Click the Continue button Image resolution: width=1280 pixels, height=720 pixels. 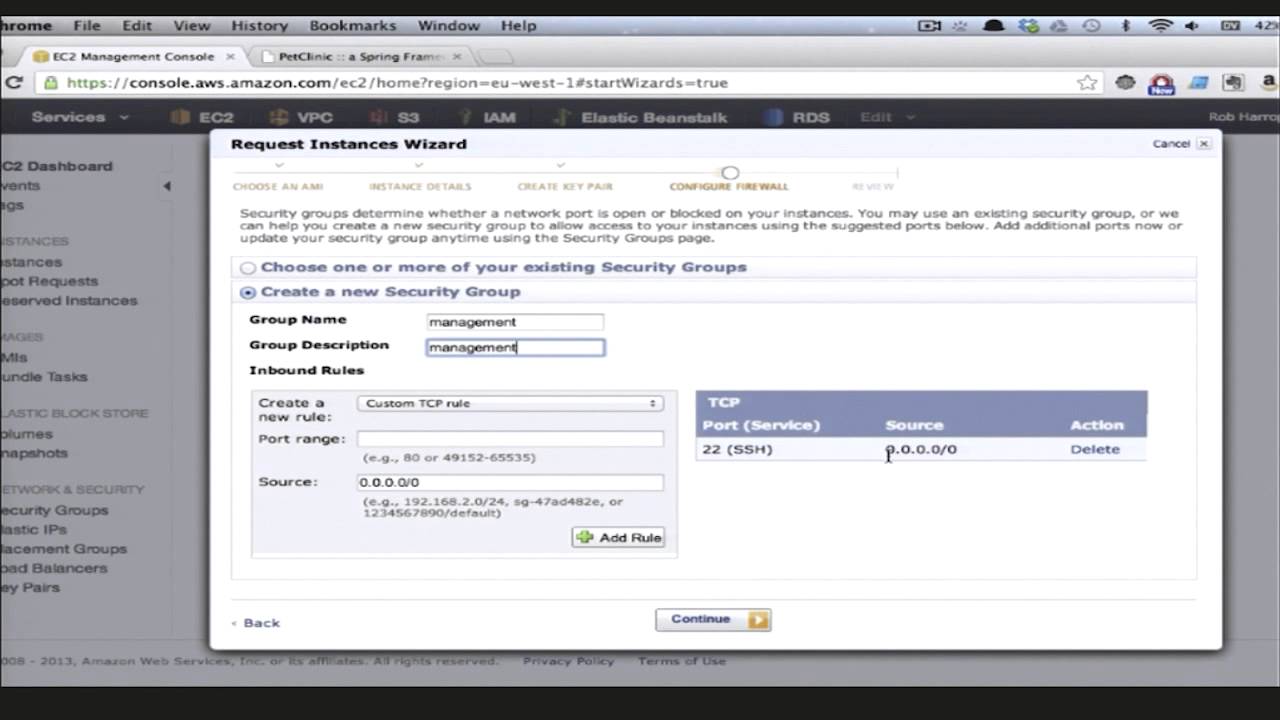pos(713,620)
